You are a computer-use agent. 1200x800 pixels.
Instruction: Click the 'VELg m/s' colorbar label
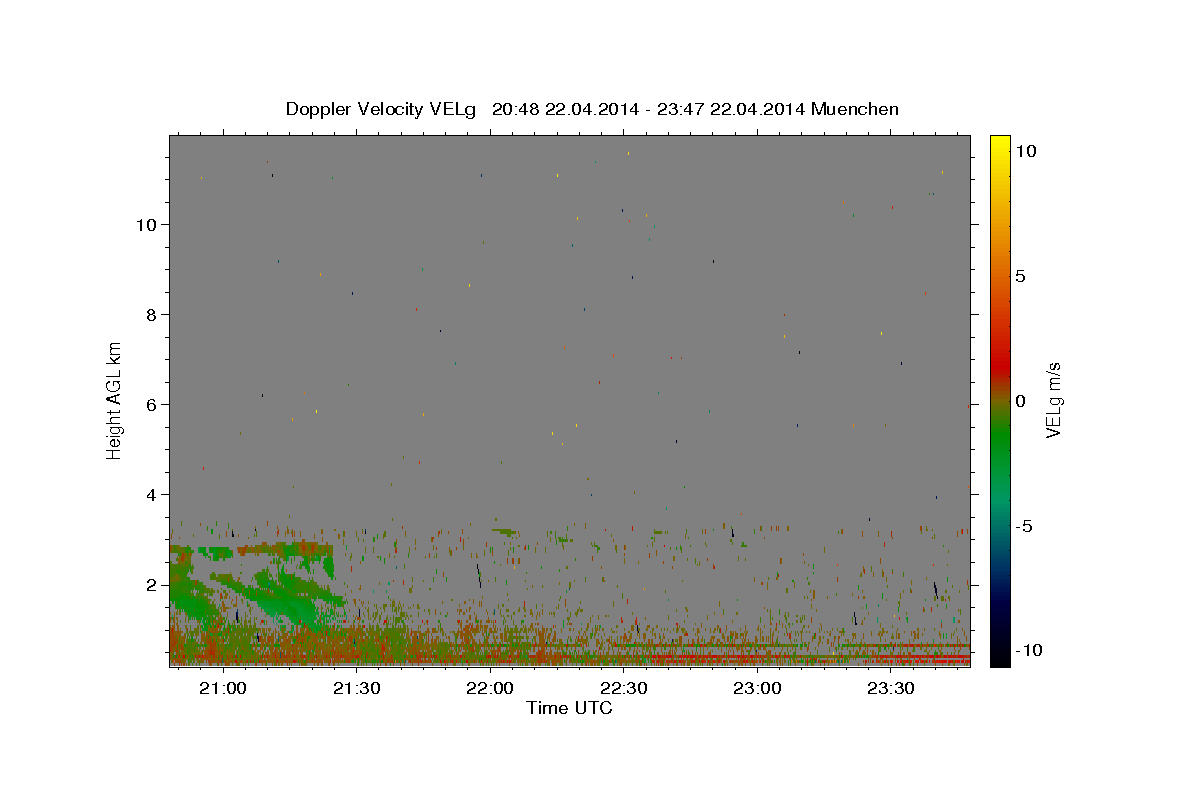[1053, 400]
